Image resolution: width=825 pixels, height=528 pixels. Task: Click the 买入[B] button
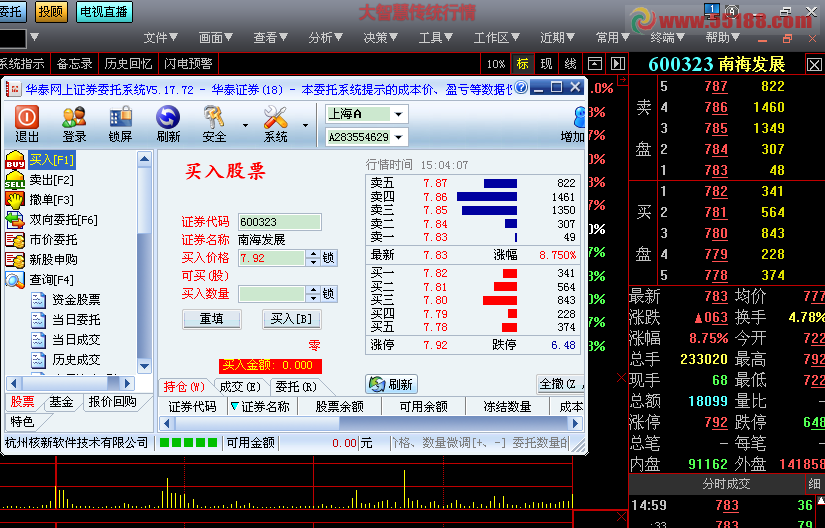(x=291, y=319)
